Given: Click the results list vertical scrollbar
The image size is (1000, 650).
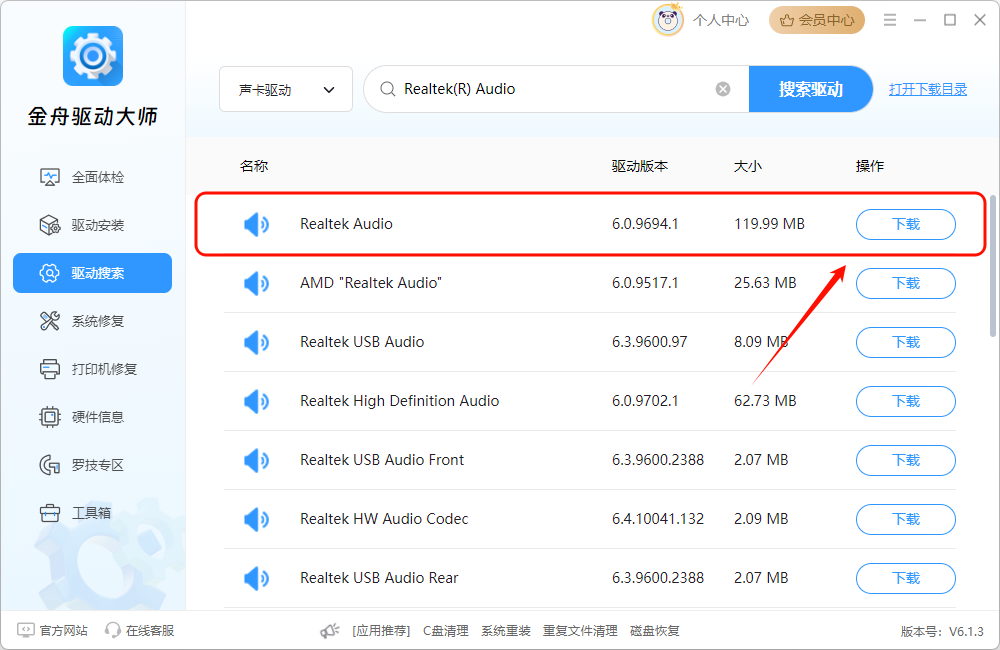Looking at the screenshot, I should pyautogui.click(x=993, y=265).
